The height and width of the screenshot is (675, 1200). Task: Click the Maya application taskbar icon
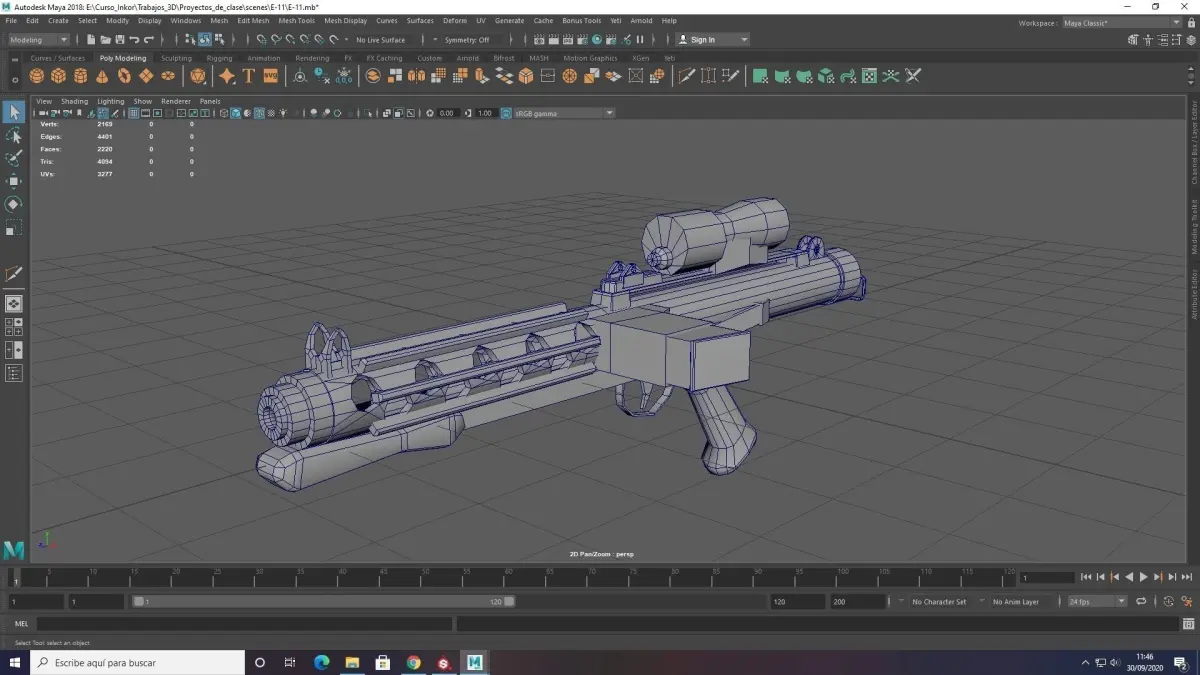[475, 662]
